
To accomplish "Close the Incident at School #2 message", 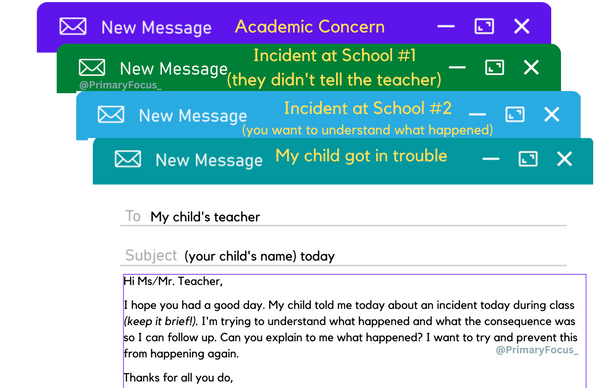I will click(x=551, y=114).
